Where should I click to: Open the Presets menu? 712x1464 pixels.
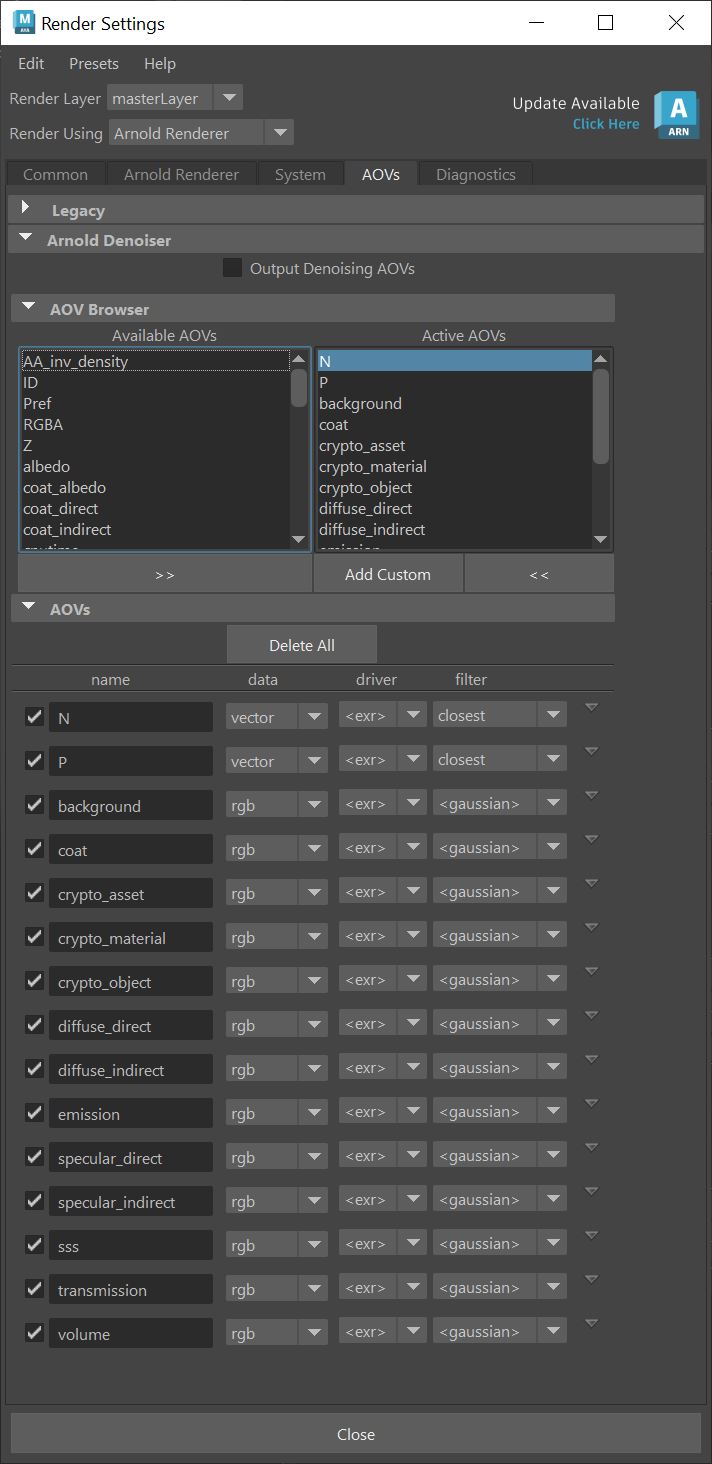pyautogui.click(x=93, y=63)
